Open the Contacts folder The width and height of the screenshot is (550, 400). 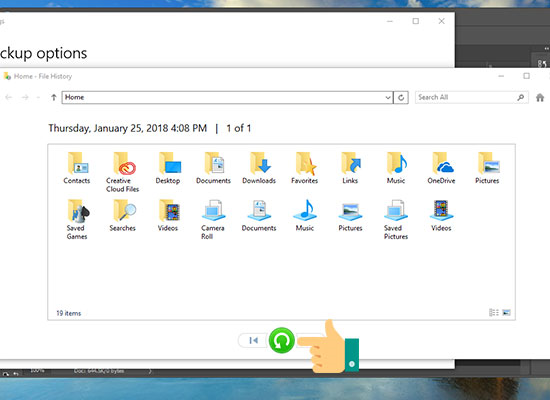[x=77, y=168]
